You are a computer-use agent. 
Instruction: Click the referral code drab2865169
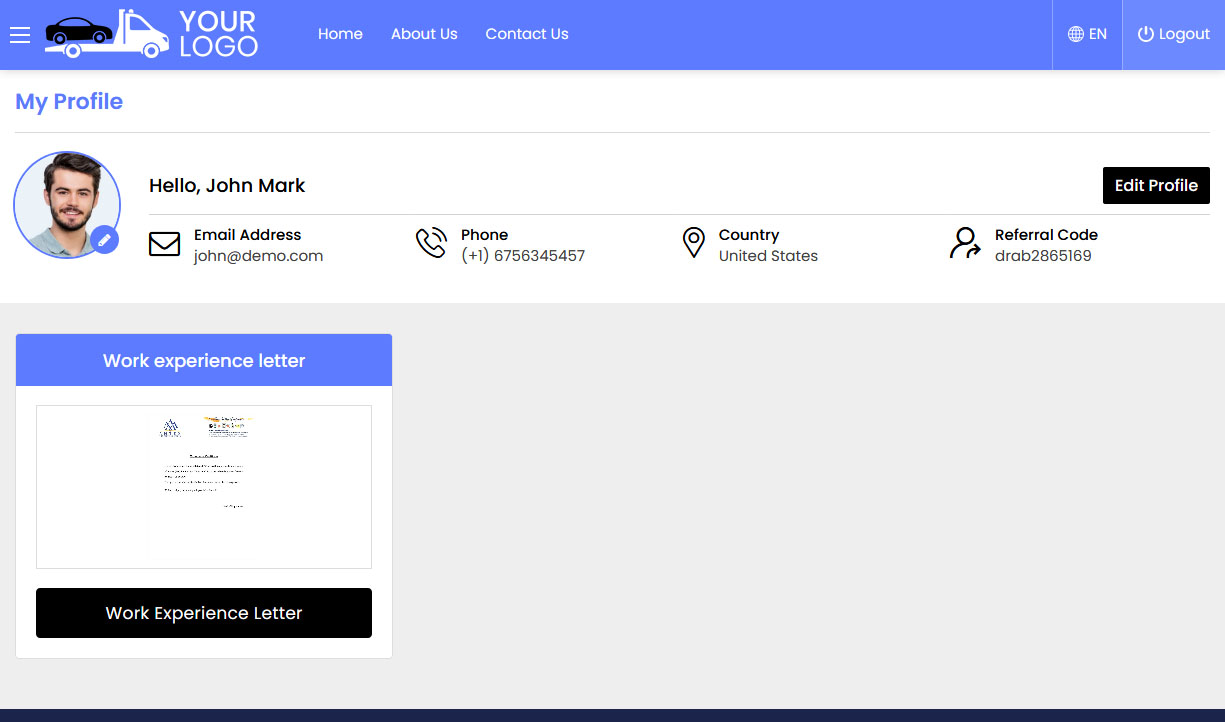1043,256
